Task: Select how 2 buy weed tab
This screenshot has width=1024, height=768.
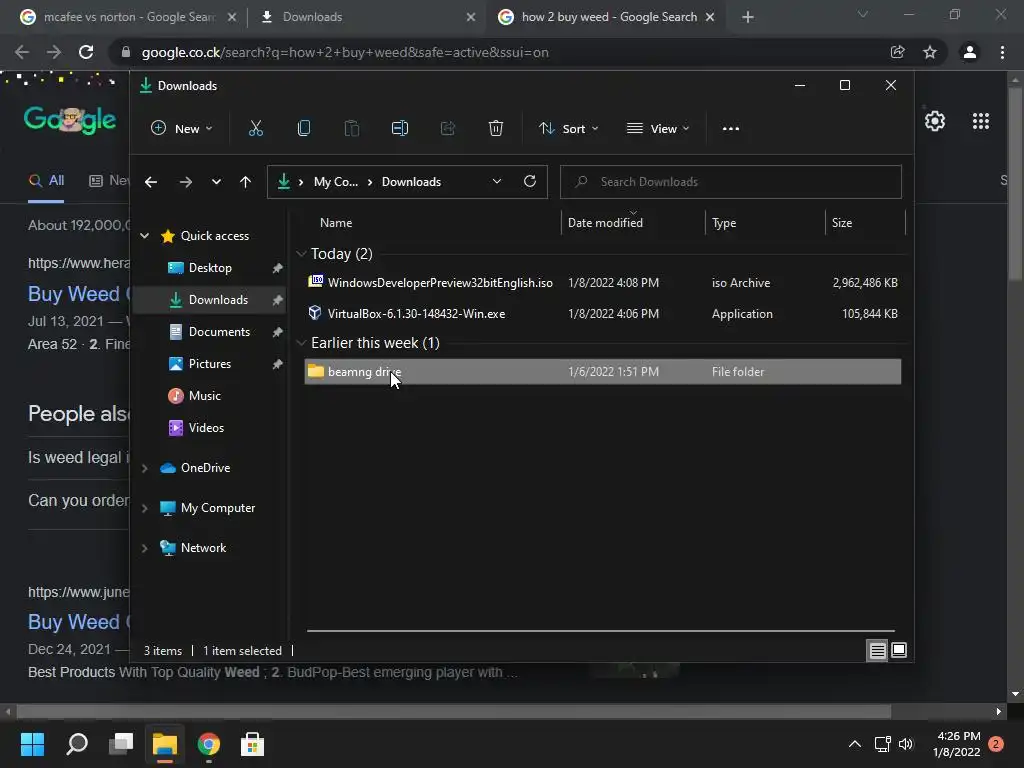Action: coord(606,17)
